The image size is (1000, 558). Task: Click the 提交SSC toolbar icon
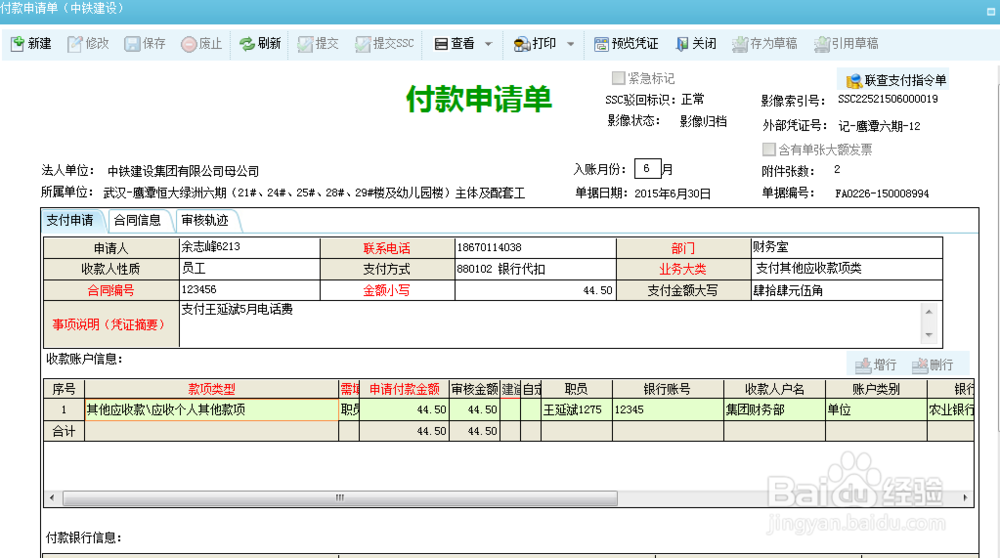[x=363, y=43]
